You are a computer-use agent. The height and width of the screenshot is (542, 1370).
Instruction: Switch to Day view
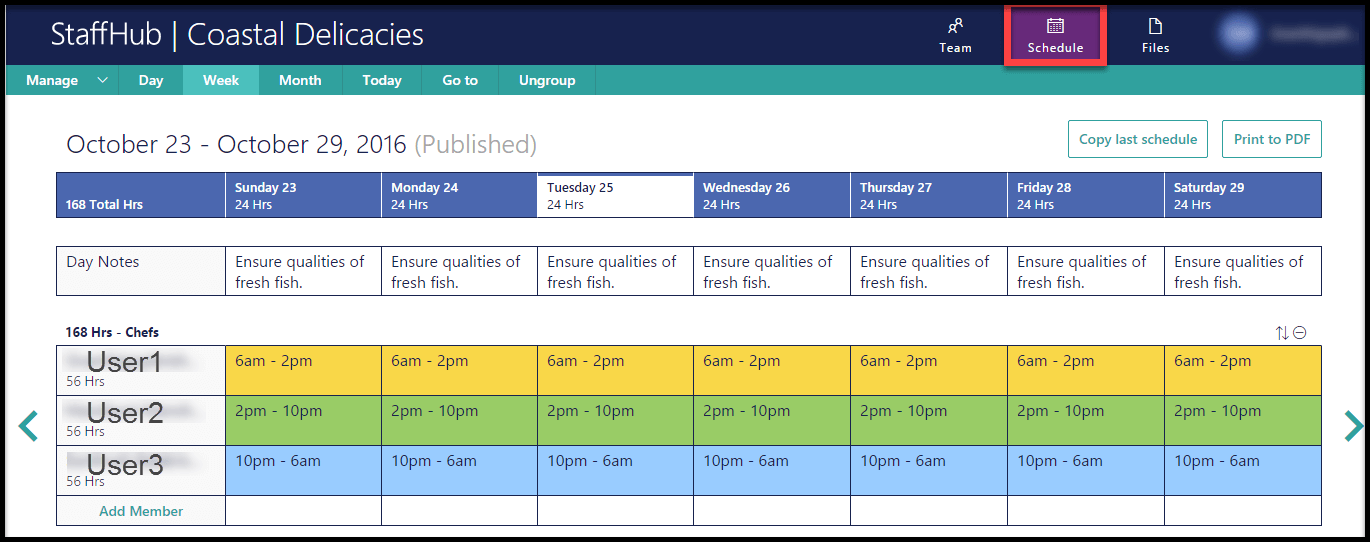point(151,80)
